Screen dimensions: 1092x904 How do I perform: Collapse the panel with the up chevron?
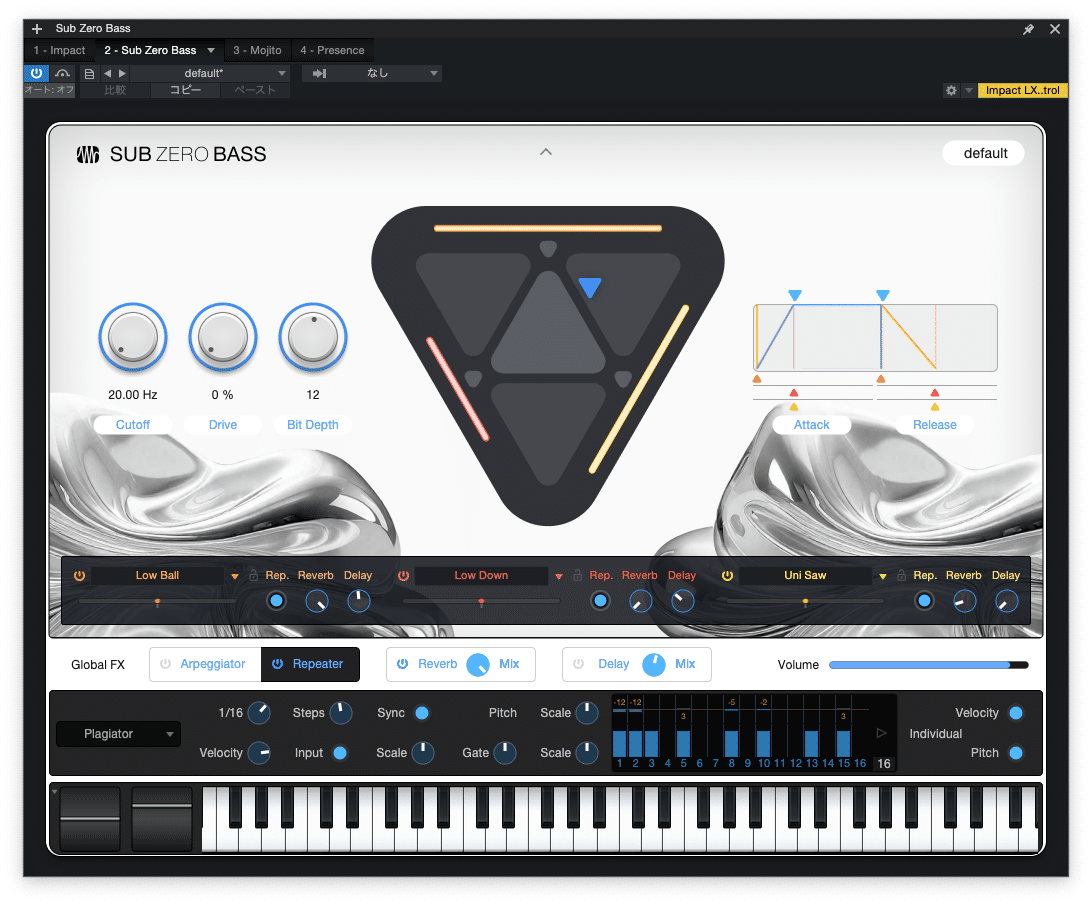(546, 151)
